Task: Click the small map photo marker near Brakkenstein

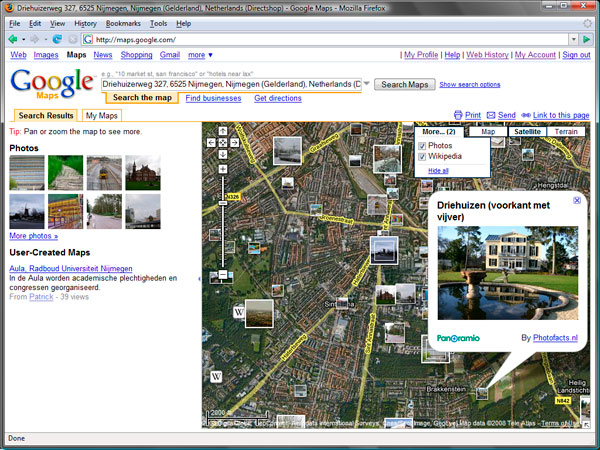Action: (482, 393)
